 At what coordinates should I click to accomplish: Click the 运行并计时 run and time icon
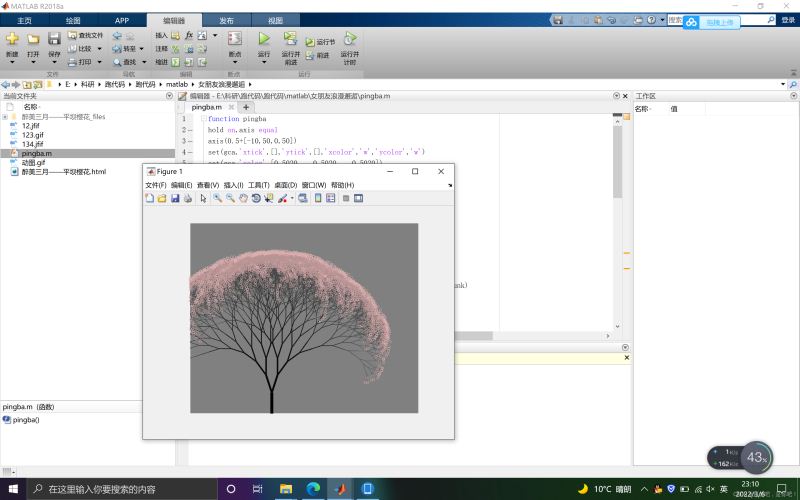coord(349,39)
